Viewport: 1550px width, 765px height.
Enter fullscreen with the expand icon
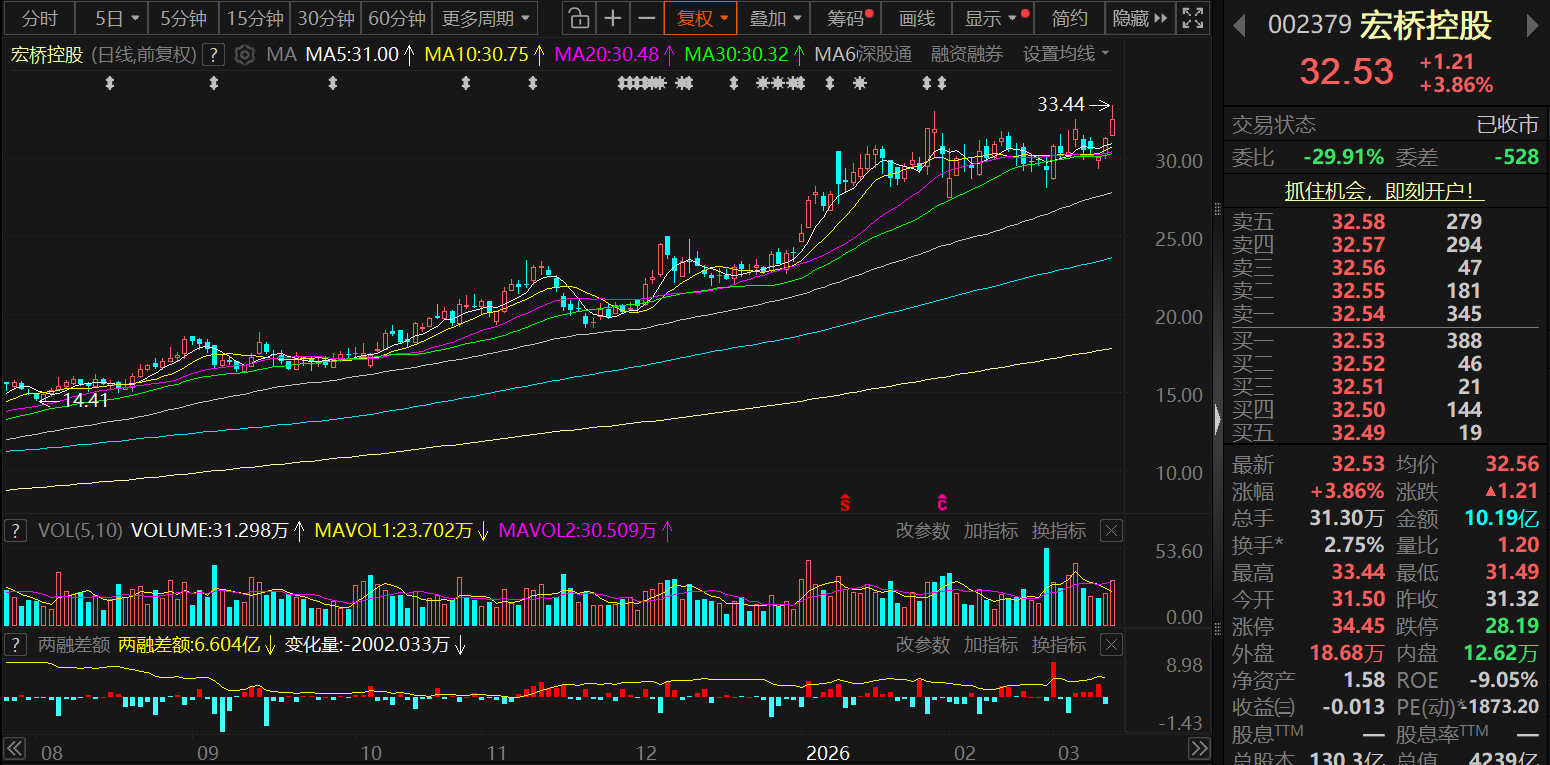(1191, 18)
